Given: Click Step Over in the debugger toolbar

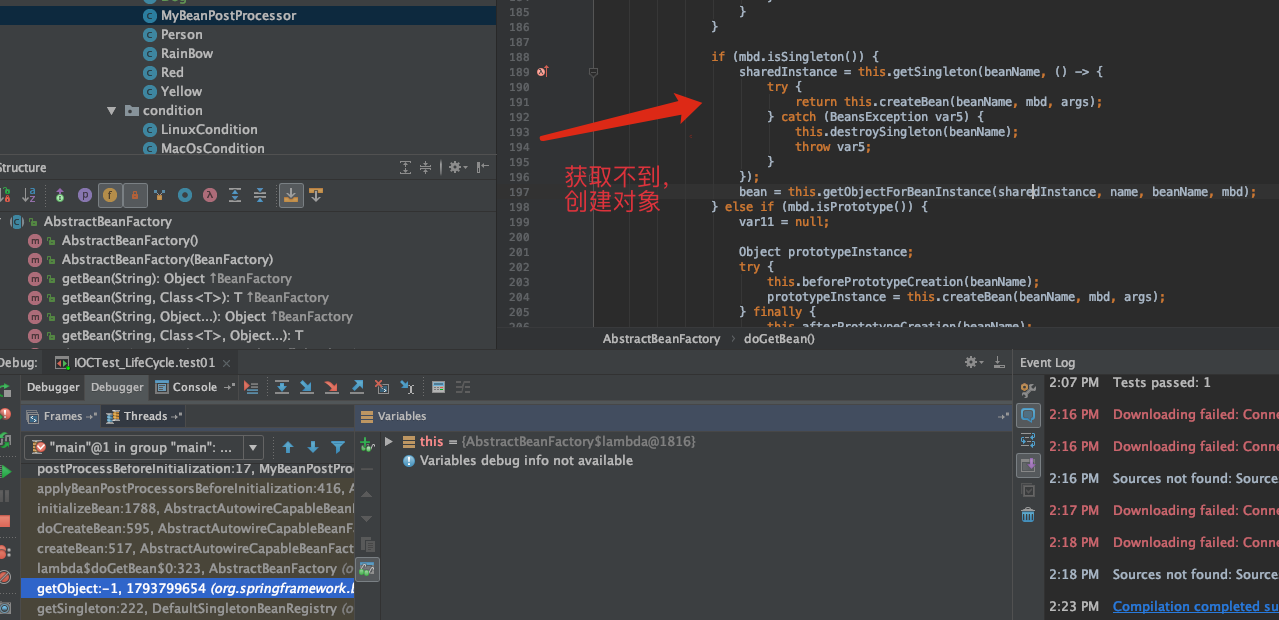Looking at the screenshot, I should point(282,387).
